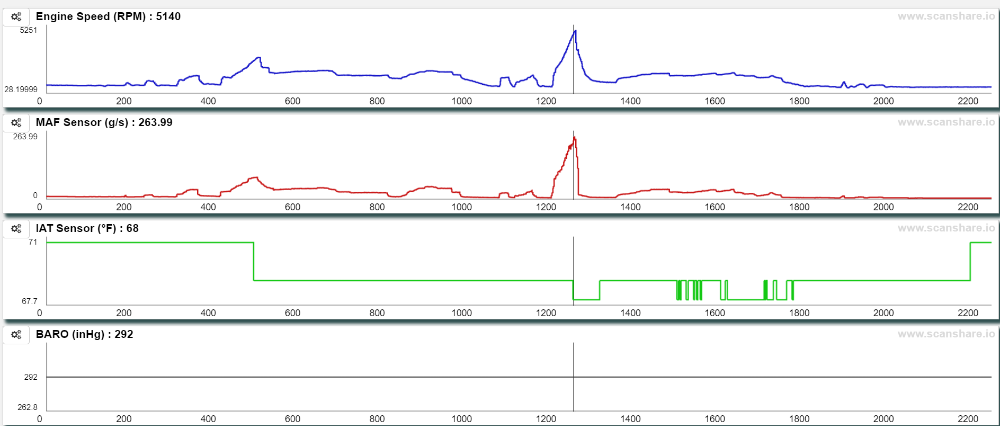Open scanshare.io link in IAT Sensor panel
This screenshot has width=1000, height=426.
click(x=945, y=228)
